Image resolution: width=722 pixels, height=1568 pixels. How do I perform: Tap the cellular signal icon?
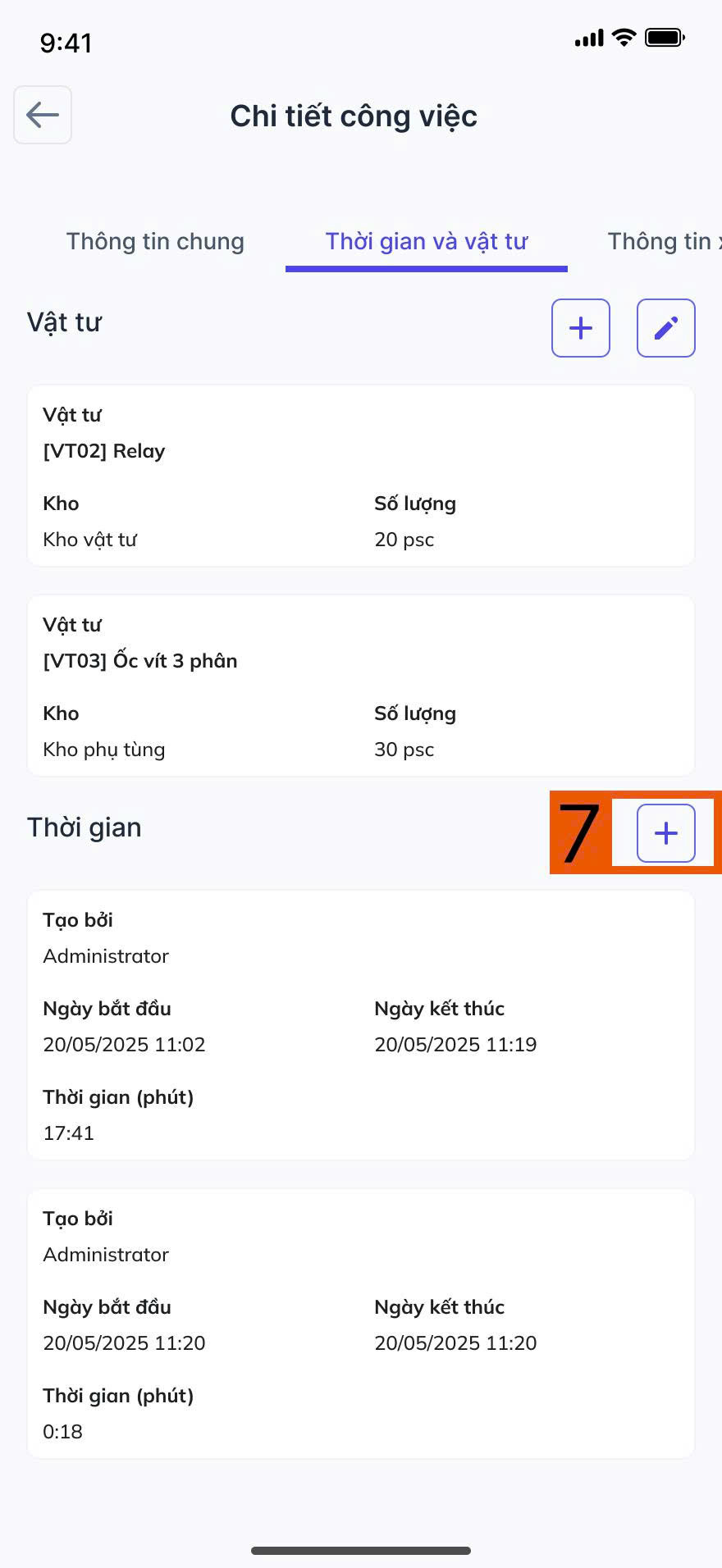(589, 39)
